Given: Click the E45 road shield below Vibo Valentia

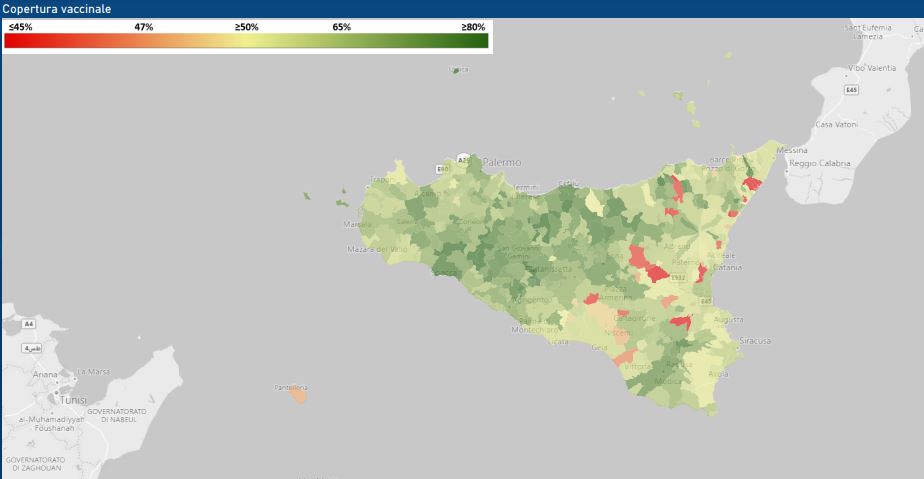Looking at the screenshot, I should [851, 90].
